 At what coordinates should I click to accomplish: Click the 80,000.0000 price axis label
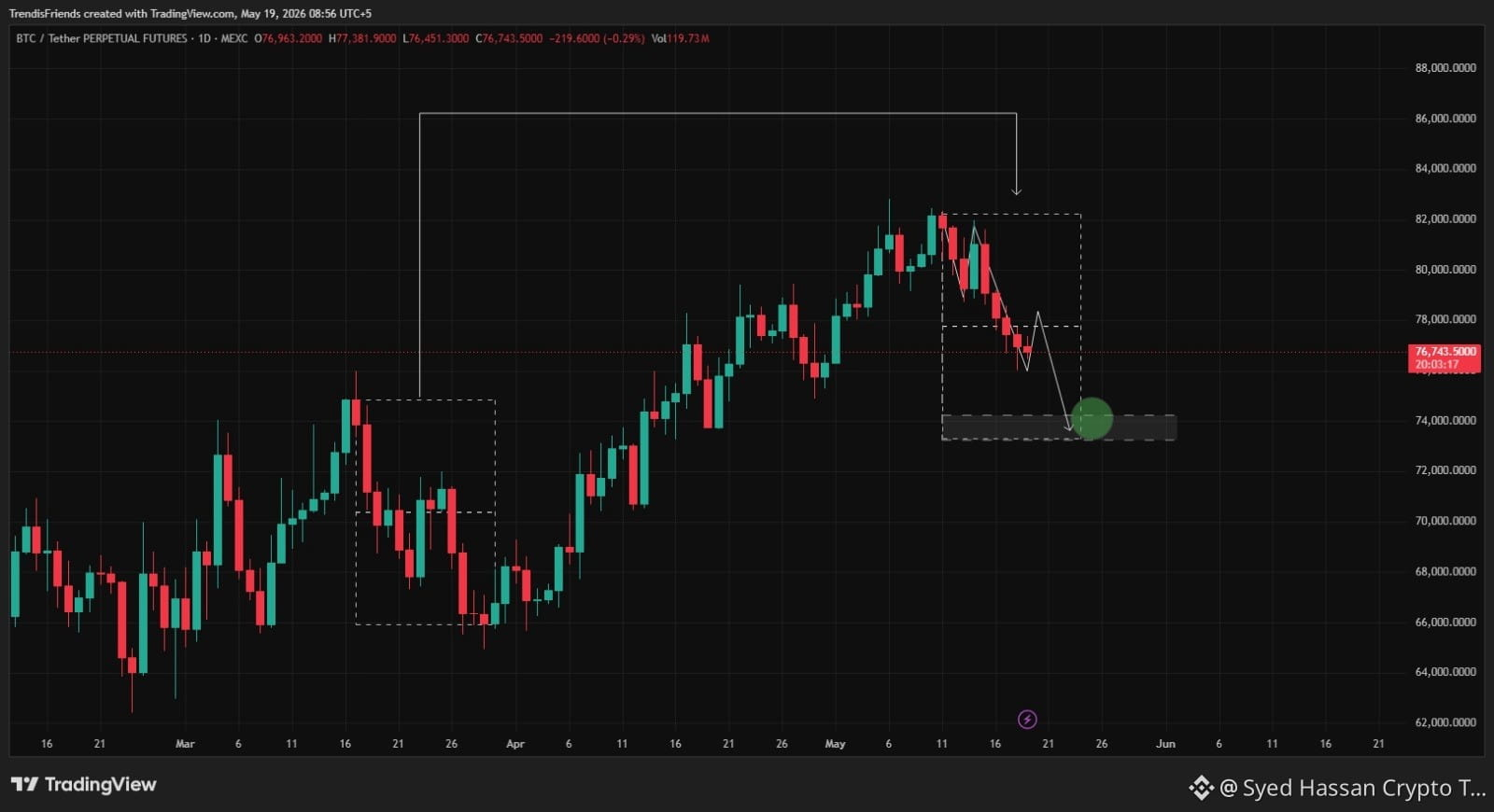coord(1445,270)
